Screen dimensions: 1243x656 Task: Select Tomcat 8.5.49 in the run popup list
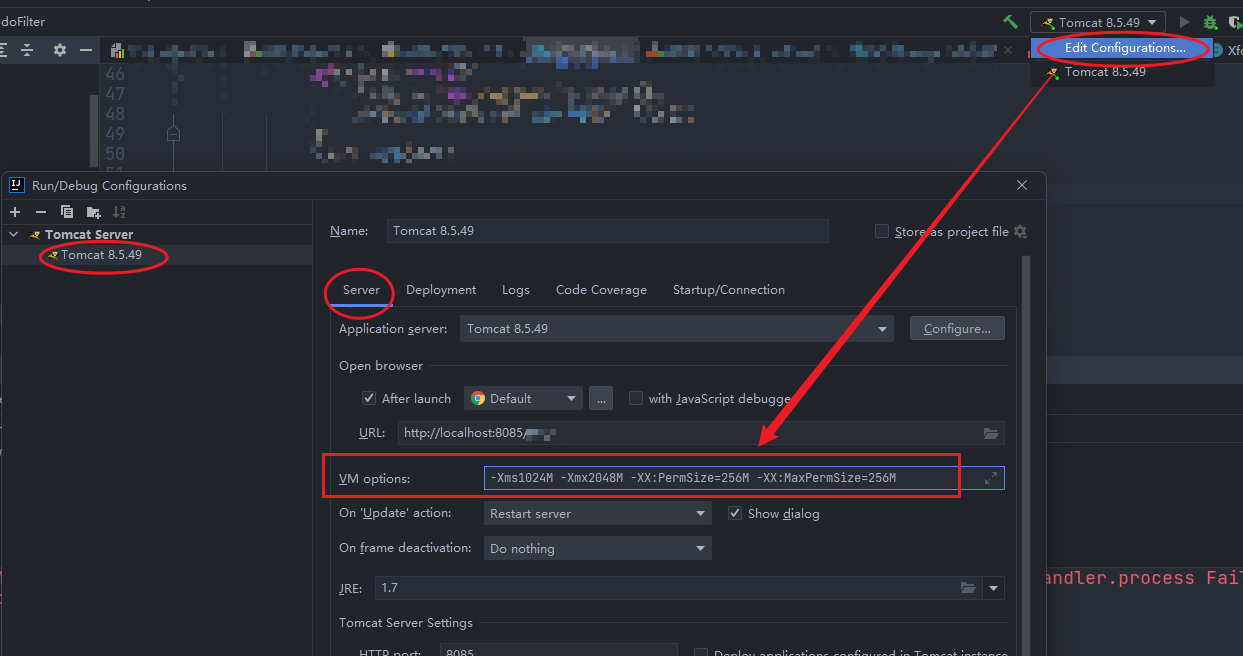[x=1122, y=72]
